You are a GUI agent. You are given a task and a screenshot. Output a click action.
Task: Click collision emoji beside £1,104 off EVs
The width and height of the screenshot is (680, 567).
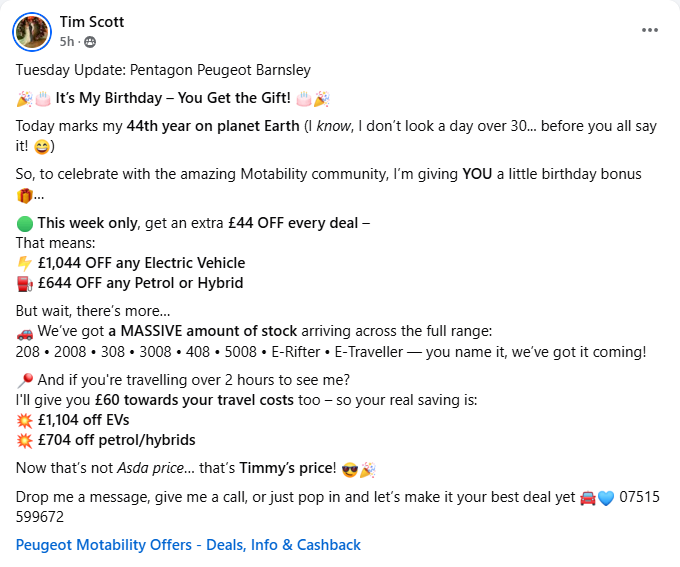tap(24, 420)
